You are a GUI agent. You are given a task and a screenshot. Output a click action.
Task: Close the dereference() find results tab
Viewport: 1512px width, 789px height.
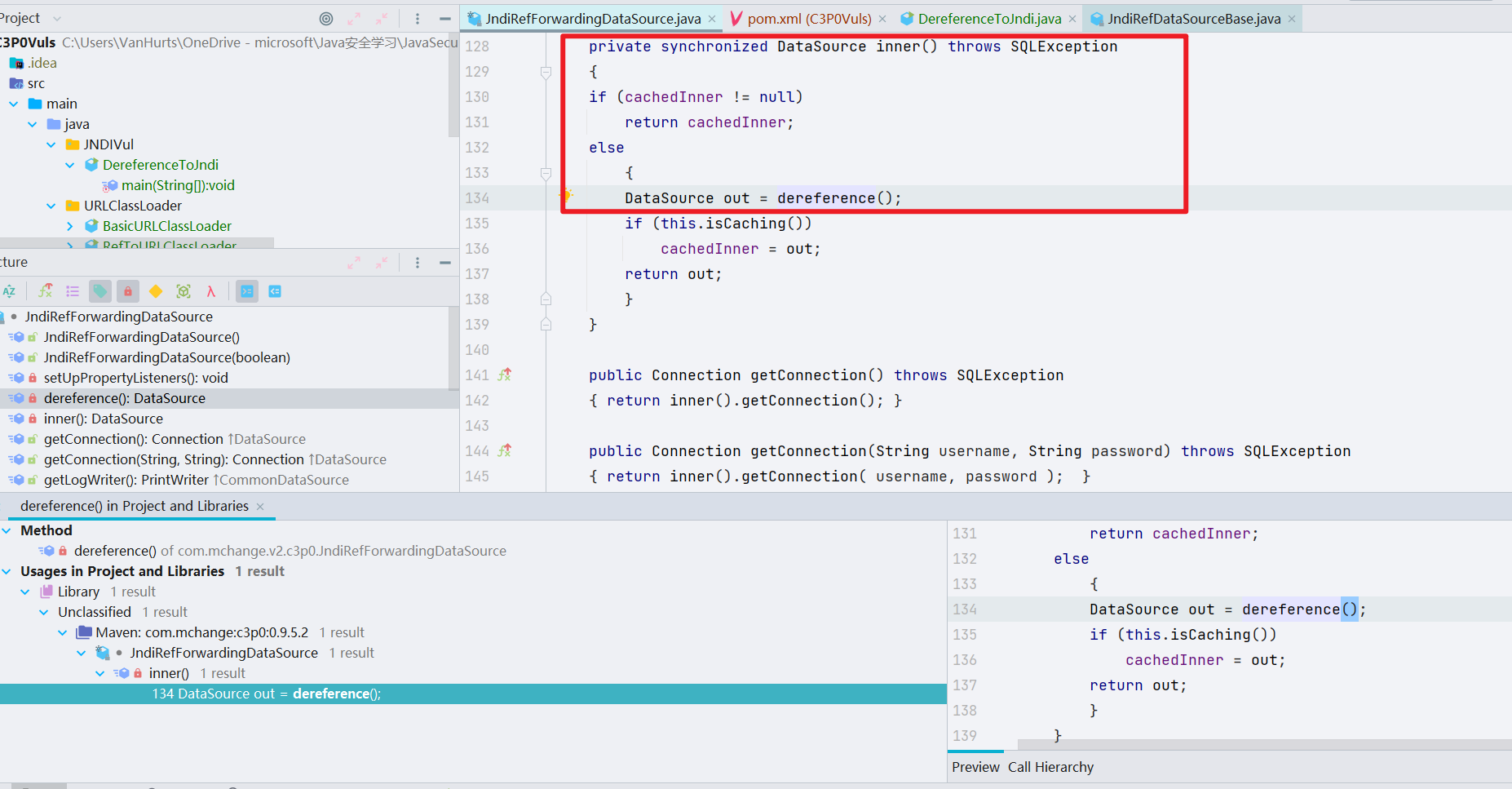260,507
